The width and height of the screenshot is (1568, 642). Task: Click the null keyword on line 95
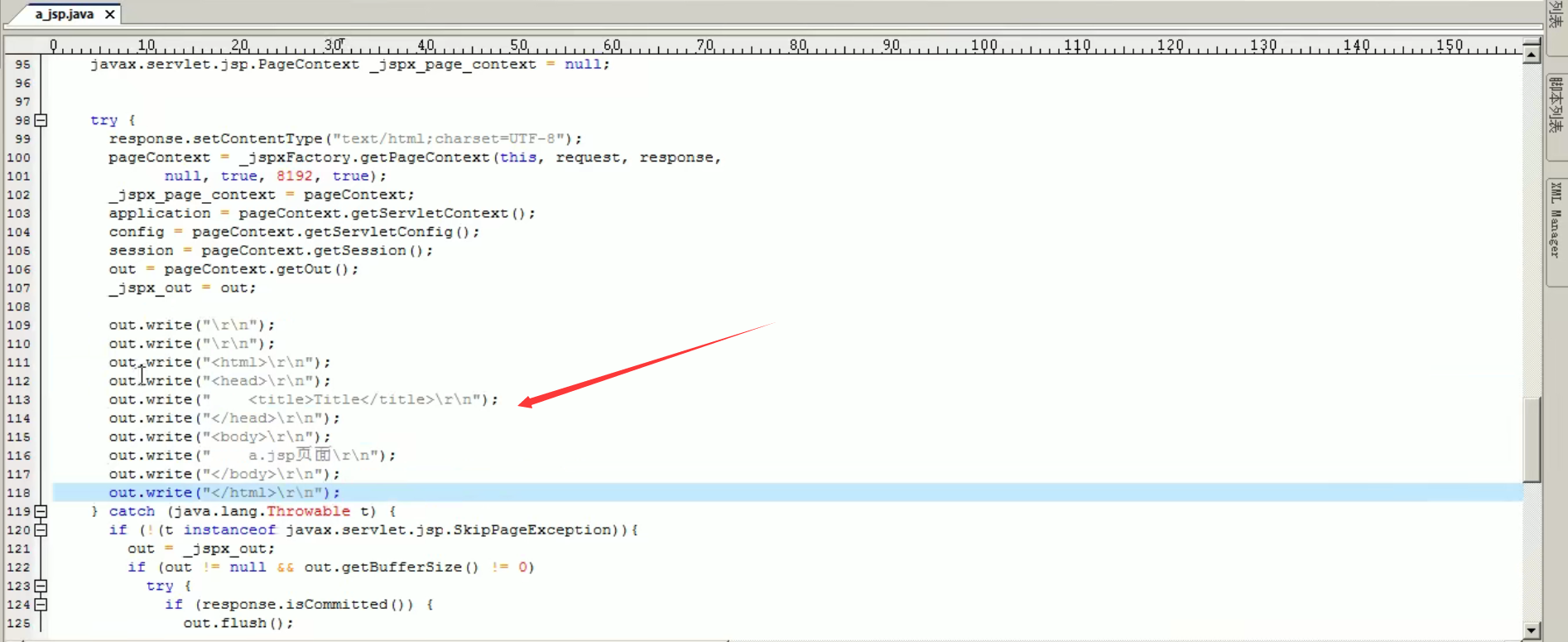[x=583, y=65]
